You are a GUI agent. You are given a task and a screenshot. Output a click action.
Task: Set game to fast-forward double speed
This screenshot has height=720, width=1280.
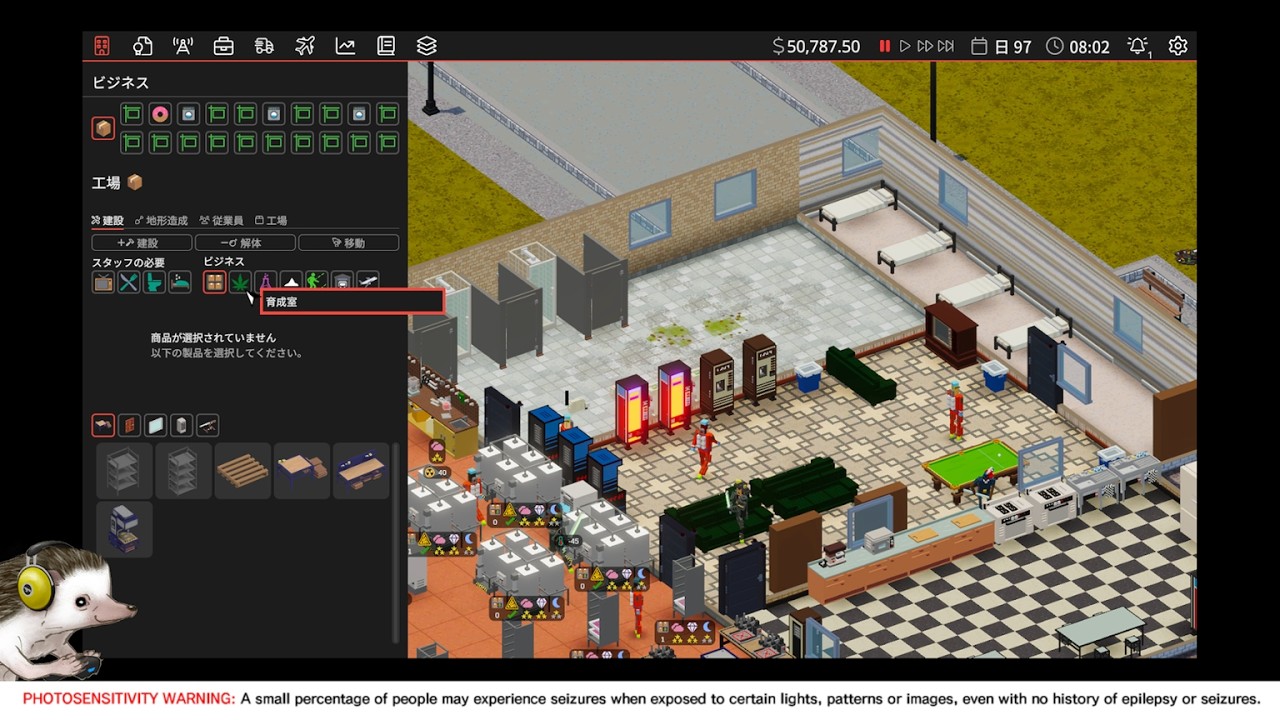[925, 46]
